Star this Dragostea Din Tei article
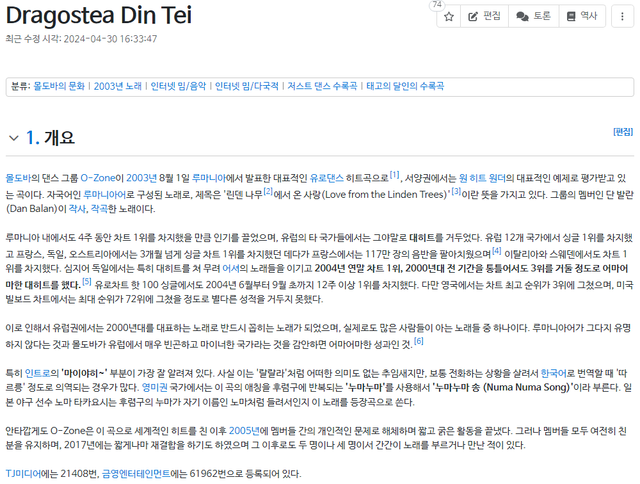640x484 pixels. click(449, 16)
